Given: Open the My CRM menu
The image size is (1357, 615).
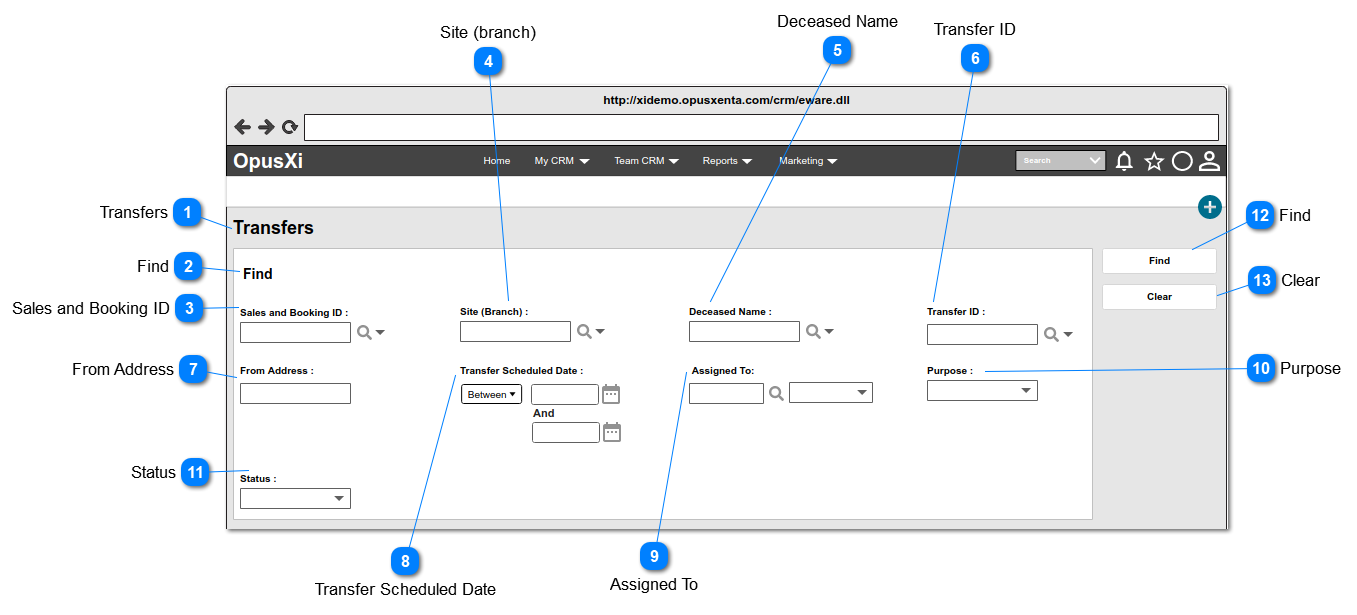Looking at the screenshot, I should [562, 161].
